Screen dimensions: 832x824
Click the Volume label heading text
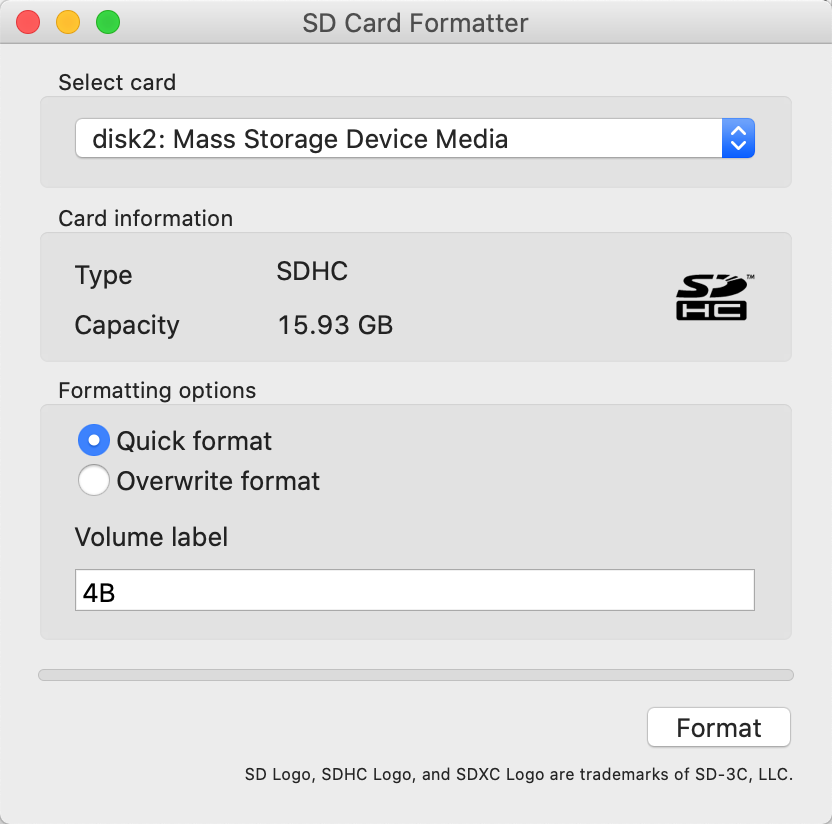point(151,537)
